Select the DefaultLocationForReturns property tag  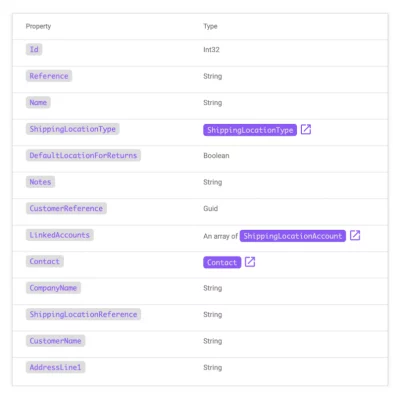tap(83, 155)
